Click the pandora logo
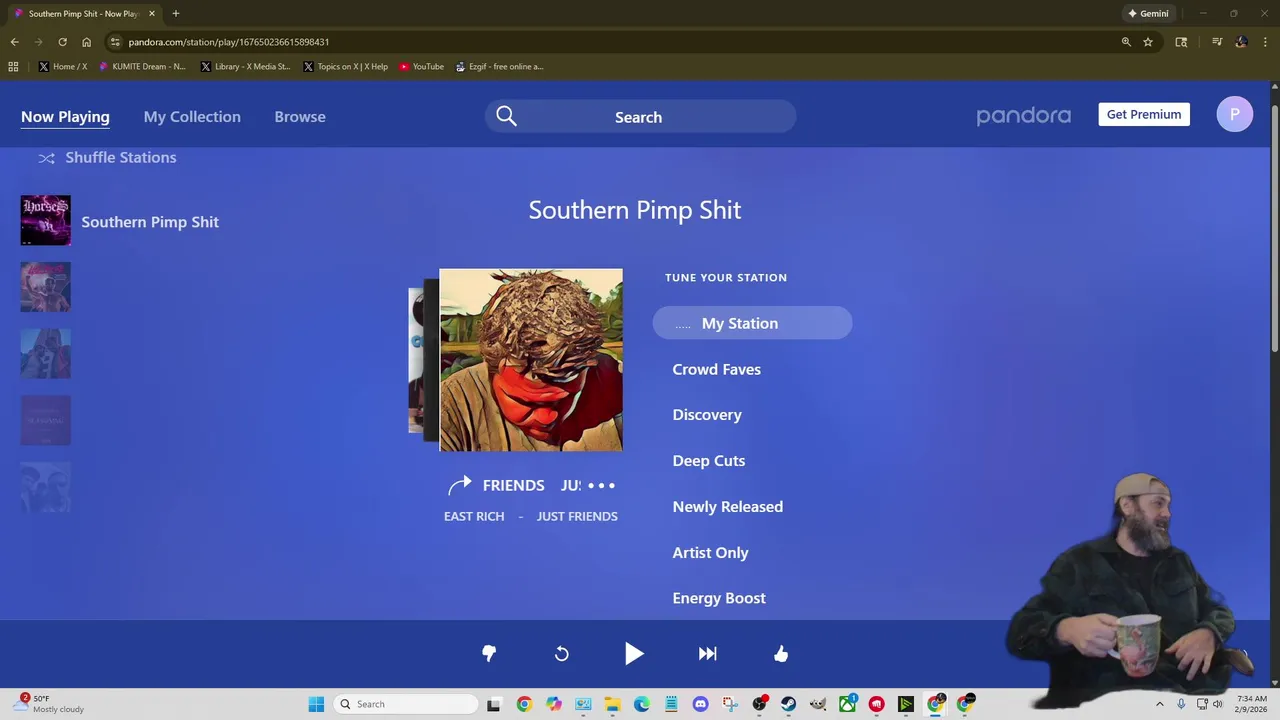1280x720 pixels. 1023,116
